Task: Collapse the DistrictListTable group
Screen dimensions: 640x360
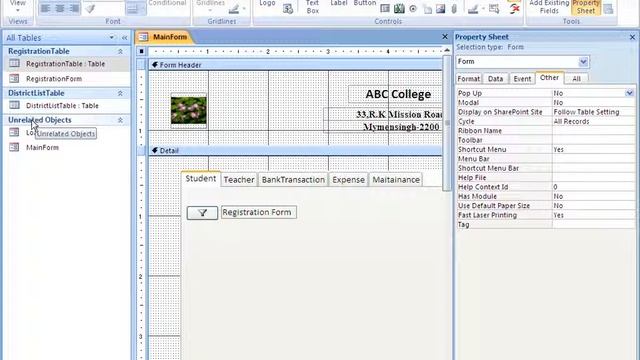Action: 120,93
